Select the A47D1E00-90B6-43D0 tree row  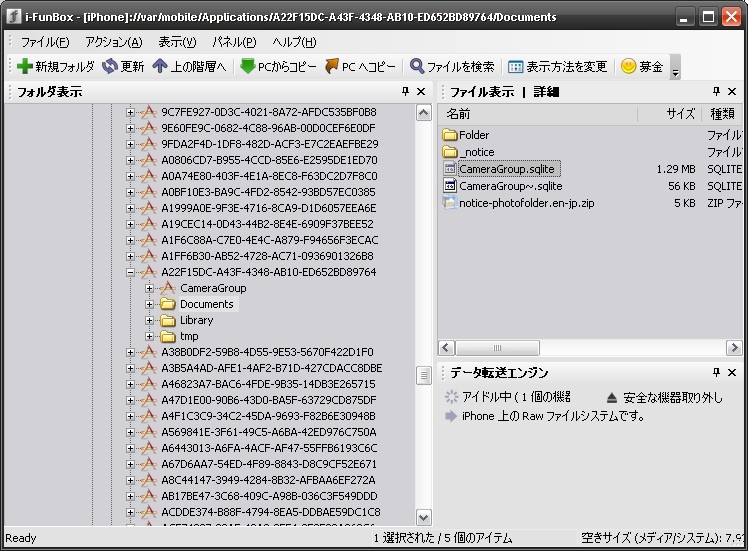tap(269, 400)
